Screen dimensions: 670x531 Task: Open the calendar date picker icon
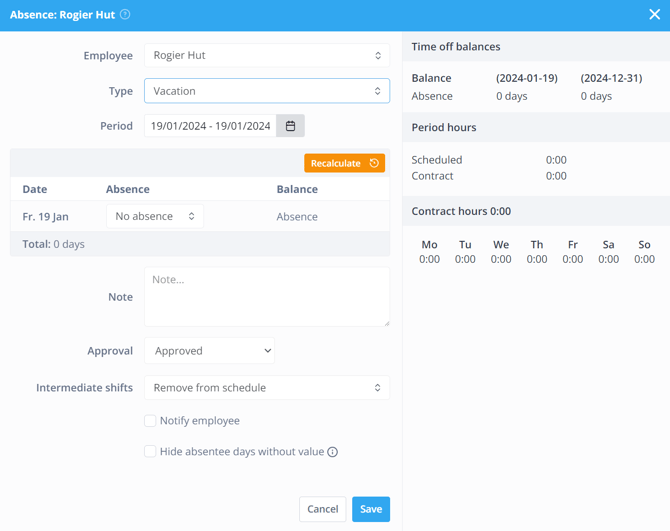click(x=291, y=126)
